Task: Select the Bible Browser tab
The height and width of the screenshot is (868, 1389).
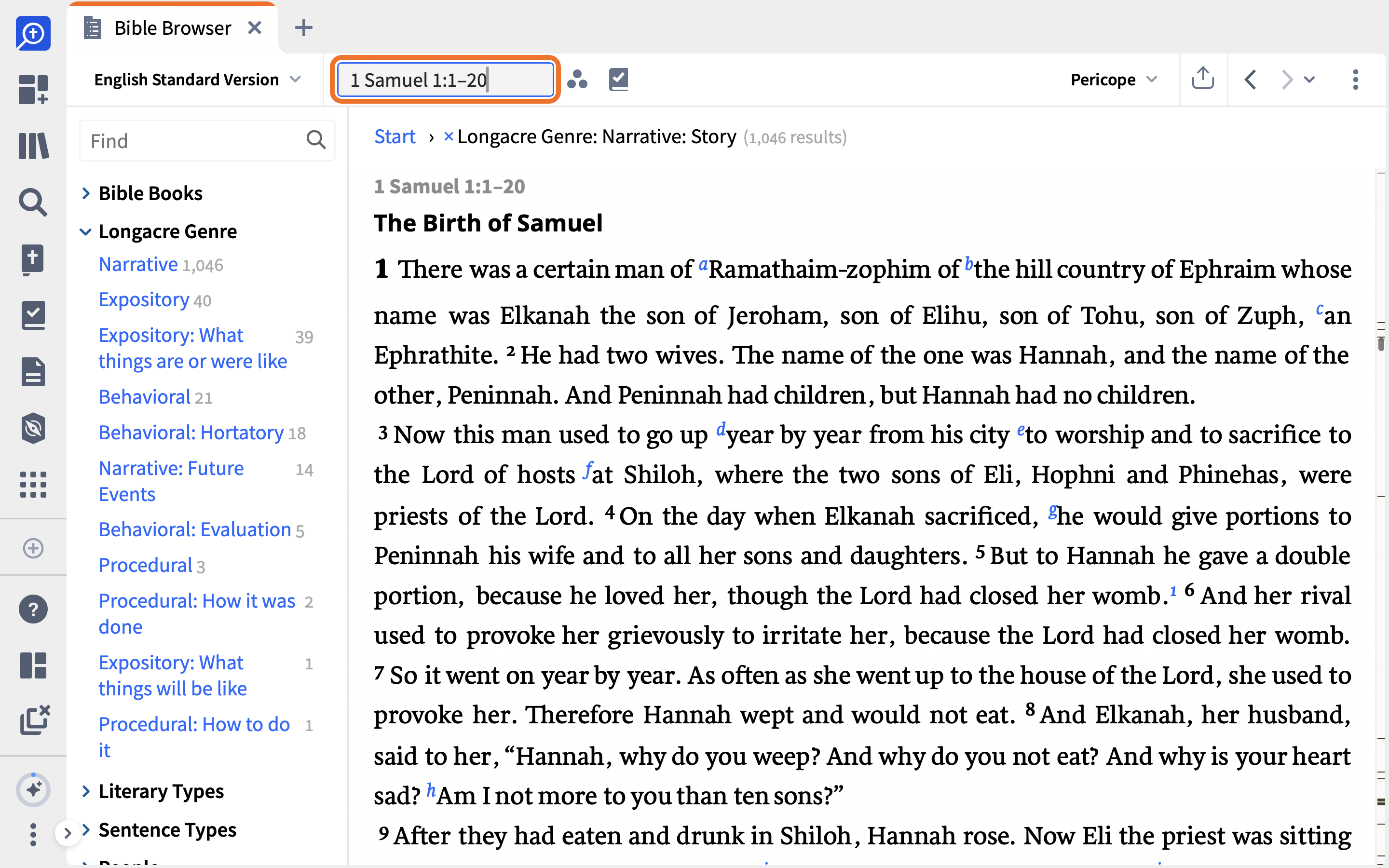Action: pyautogui.click(x=172, y=27)
